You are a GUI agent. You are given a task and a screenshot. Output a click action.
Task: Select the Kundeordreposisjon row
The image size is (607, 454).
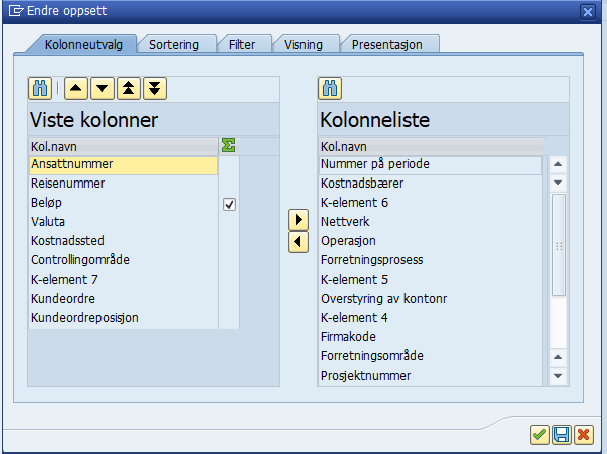point(123,318)
